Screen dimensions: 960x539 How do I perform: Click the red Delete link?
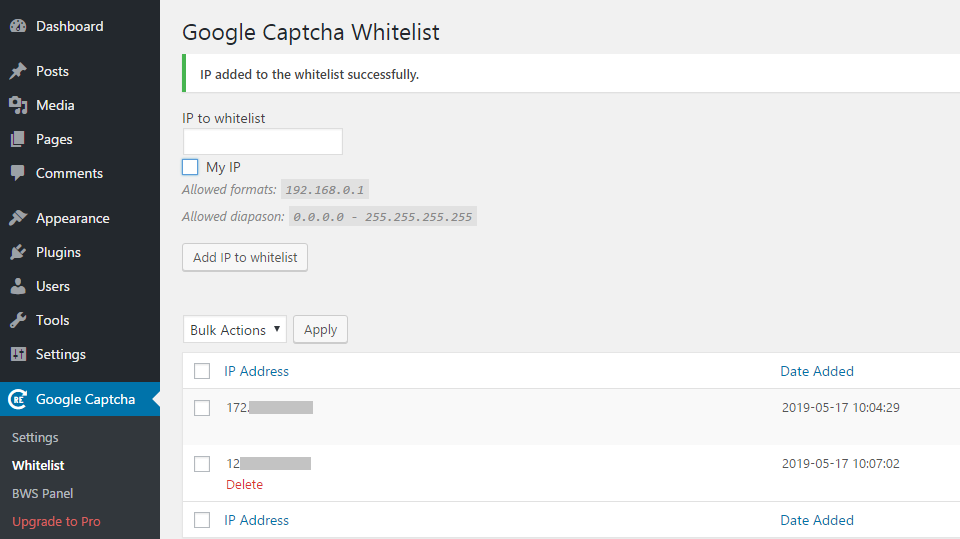(244, 484)
